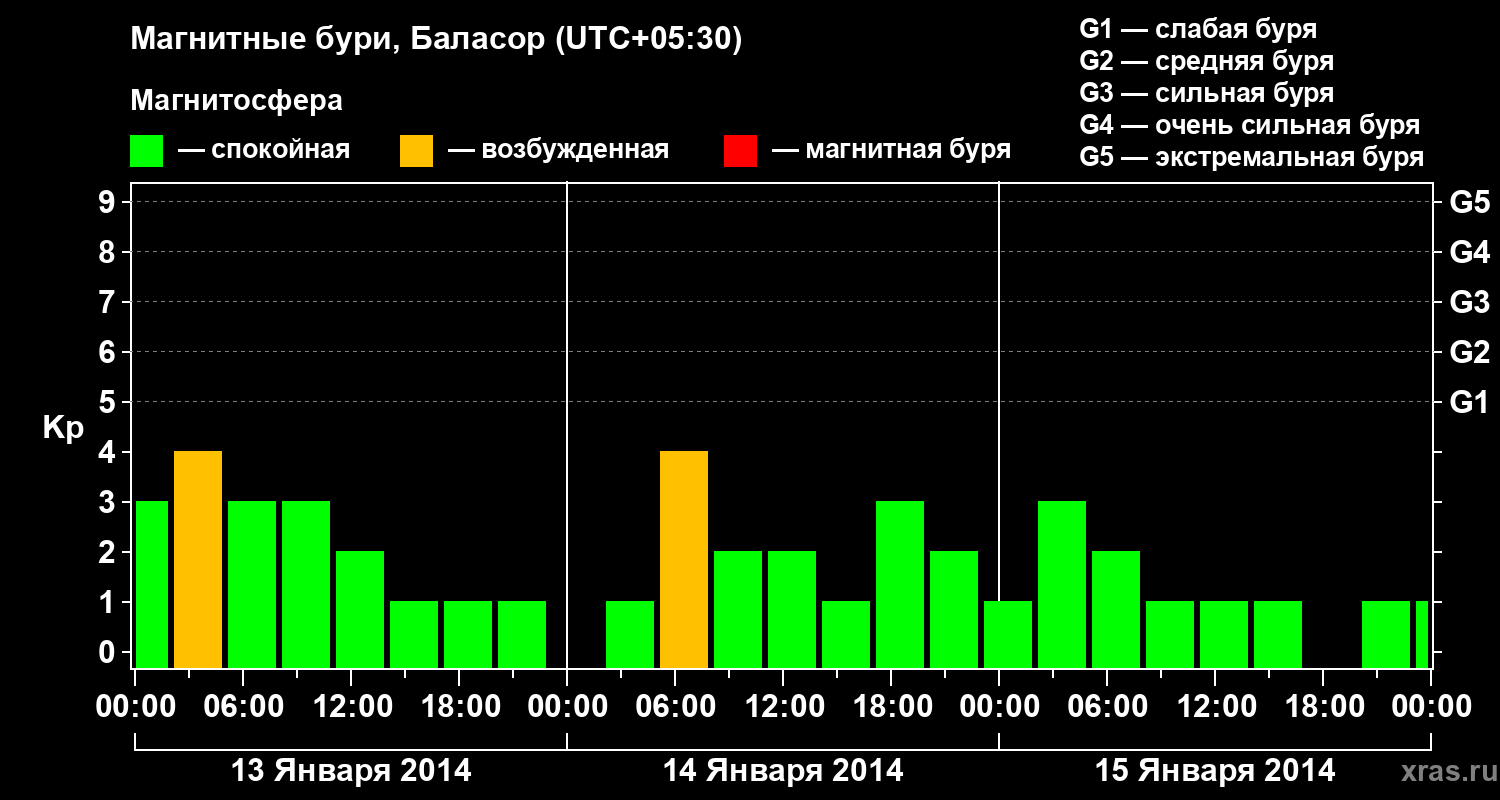The image size is (1500, 800).
Task: Click 'G5 — экстремальная буря' legend line
Action: (1252, 157)
